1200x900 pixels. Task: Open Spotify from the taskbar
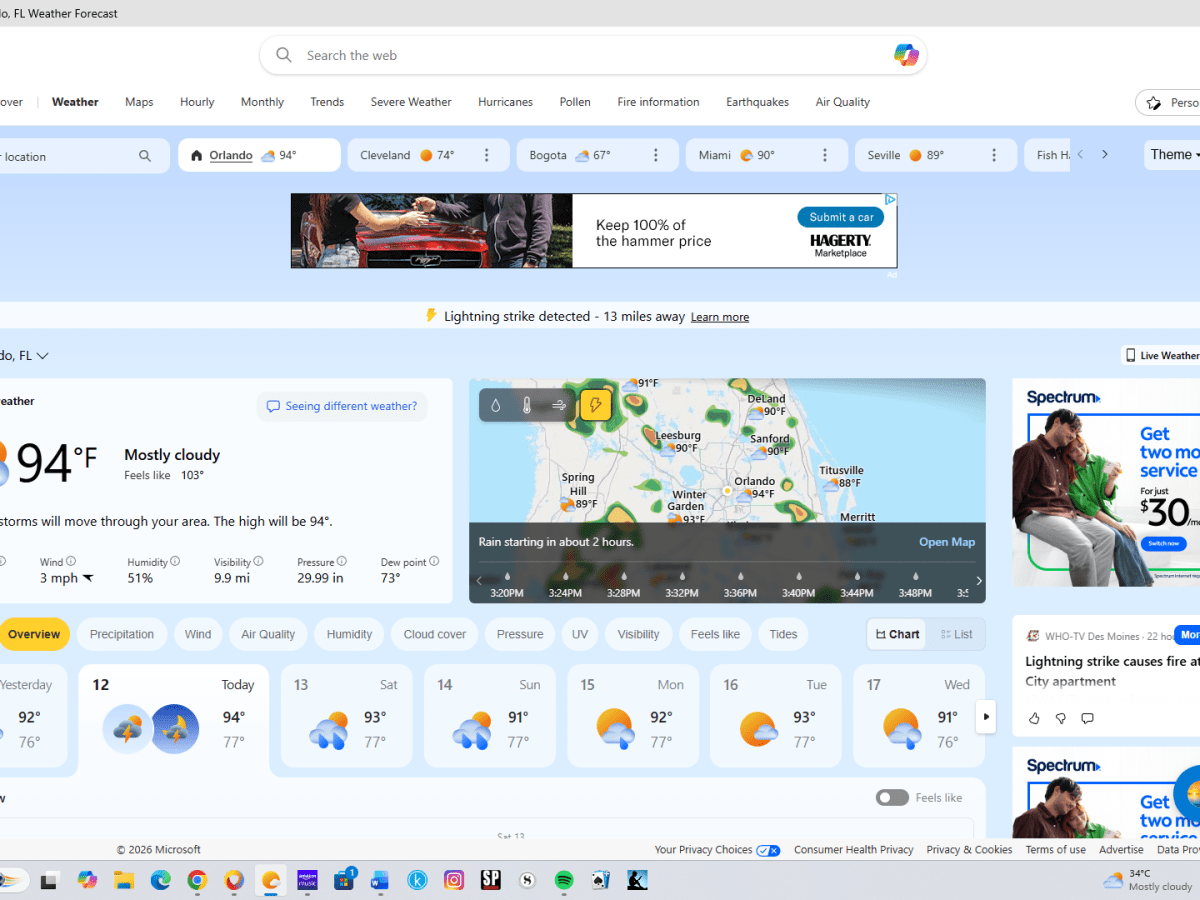pyautogui.click(x=564, y=880)
